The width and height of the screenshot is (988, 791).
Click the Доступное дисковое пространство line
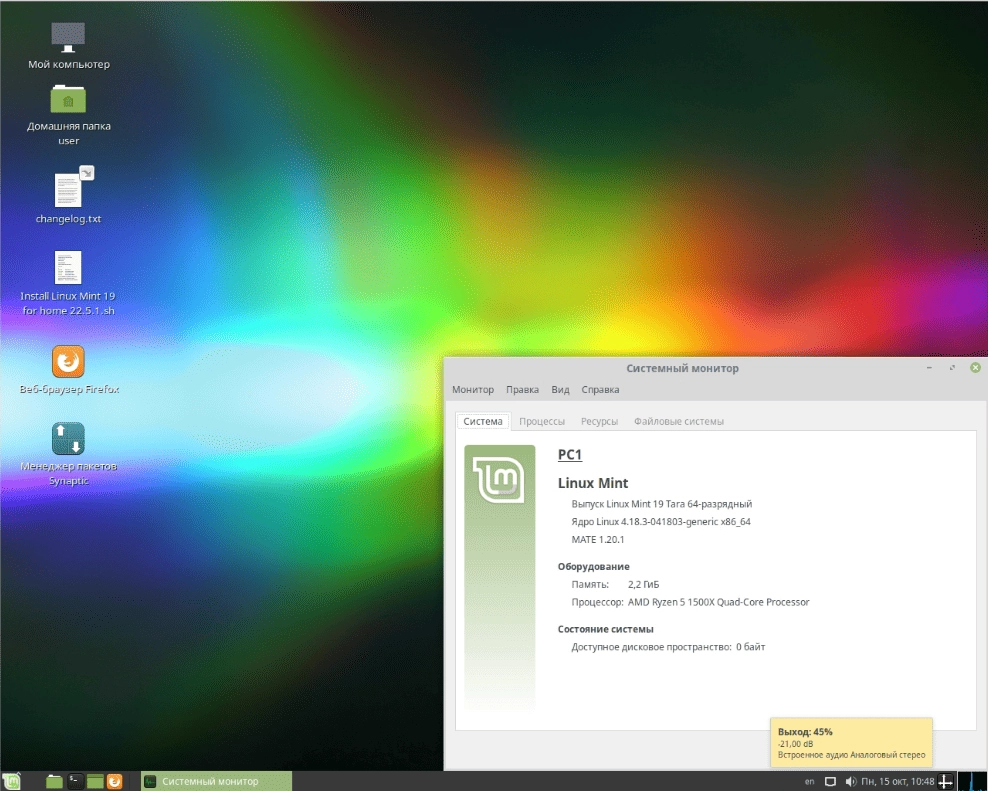(668, 647)
